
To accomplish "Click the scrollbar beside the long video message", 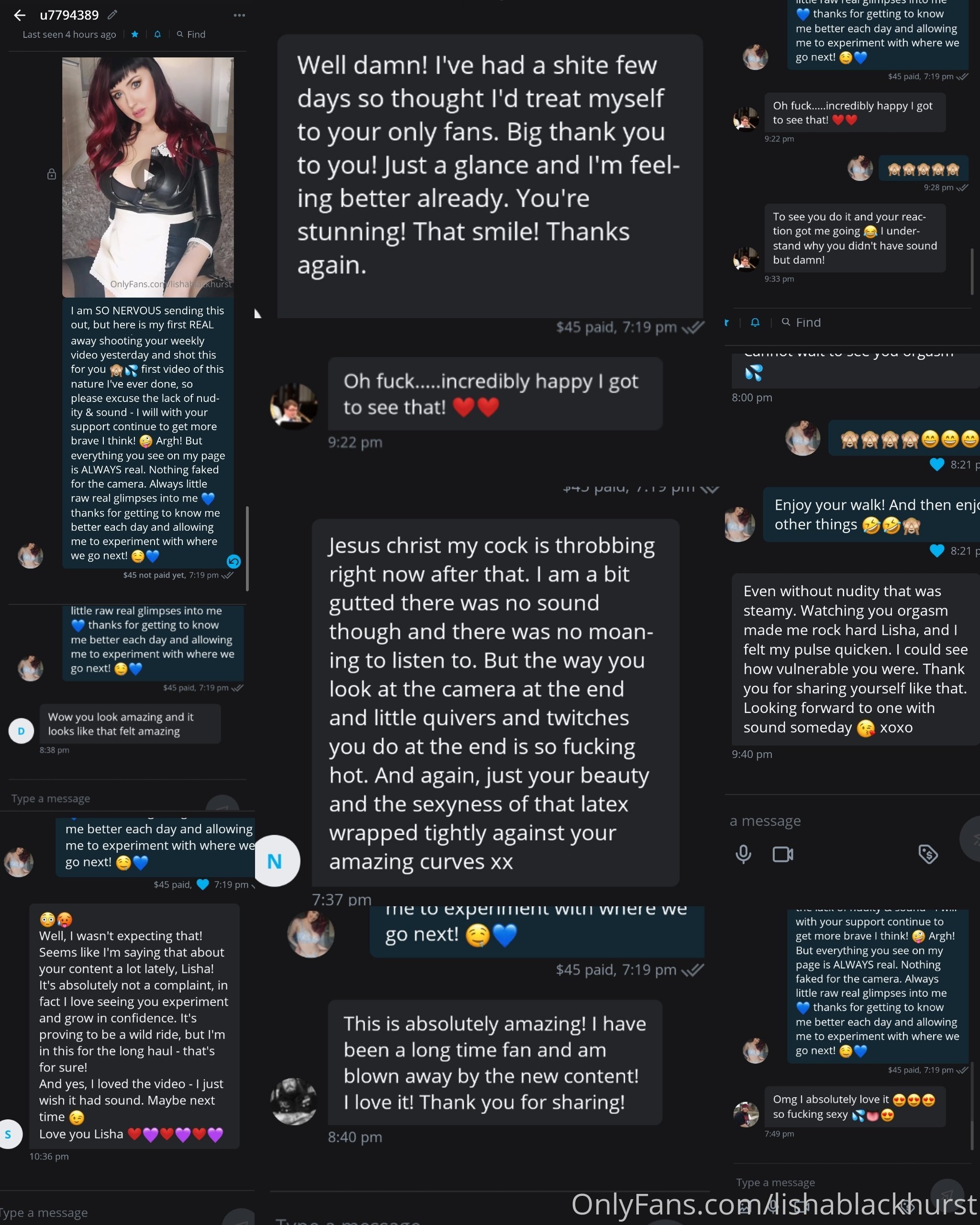I will pyautogui.click(x=247, y=548).
